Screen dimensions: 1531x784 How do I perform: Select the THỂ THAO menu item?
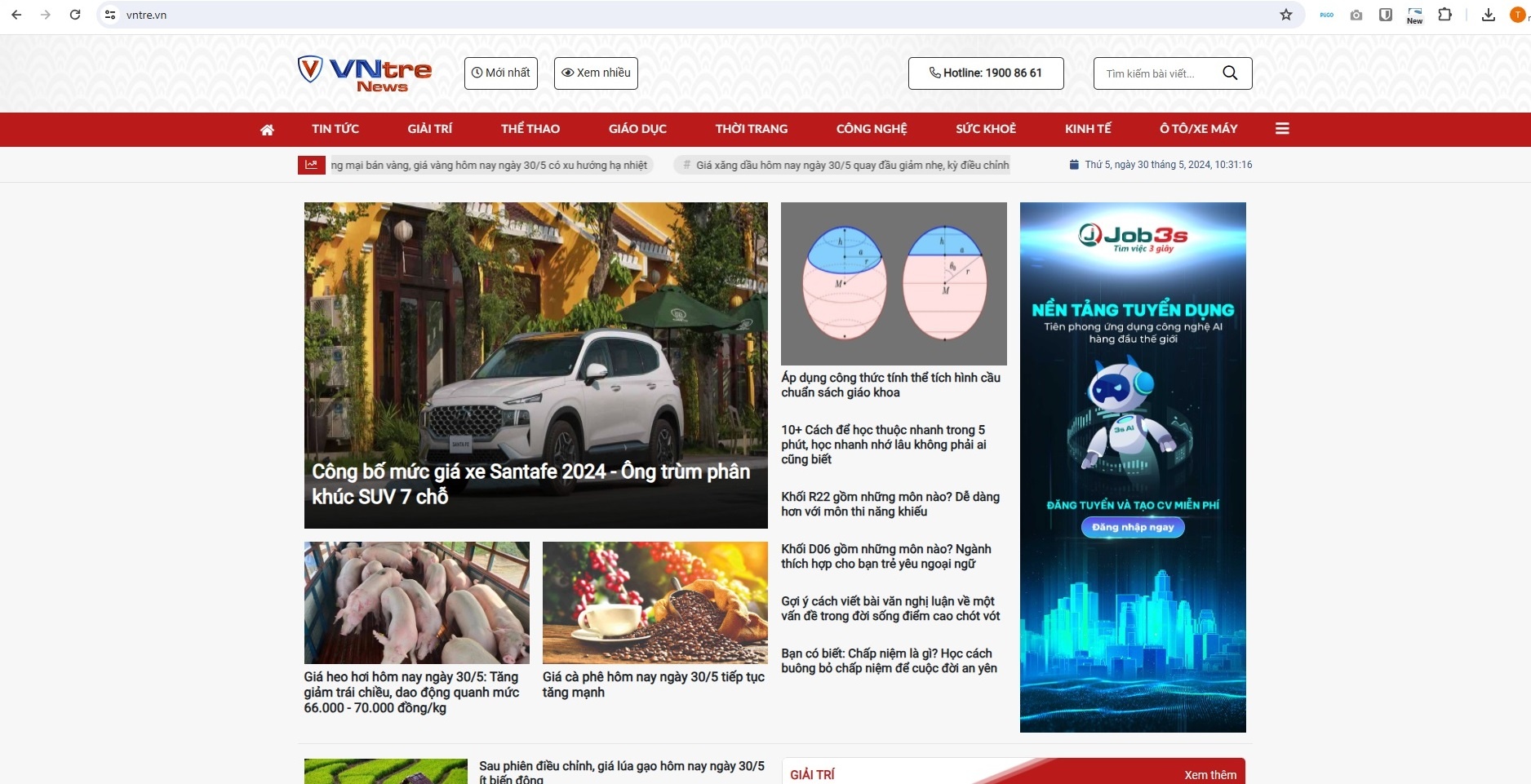click(530, 129)
